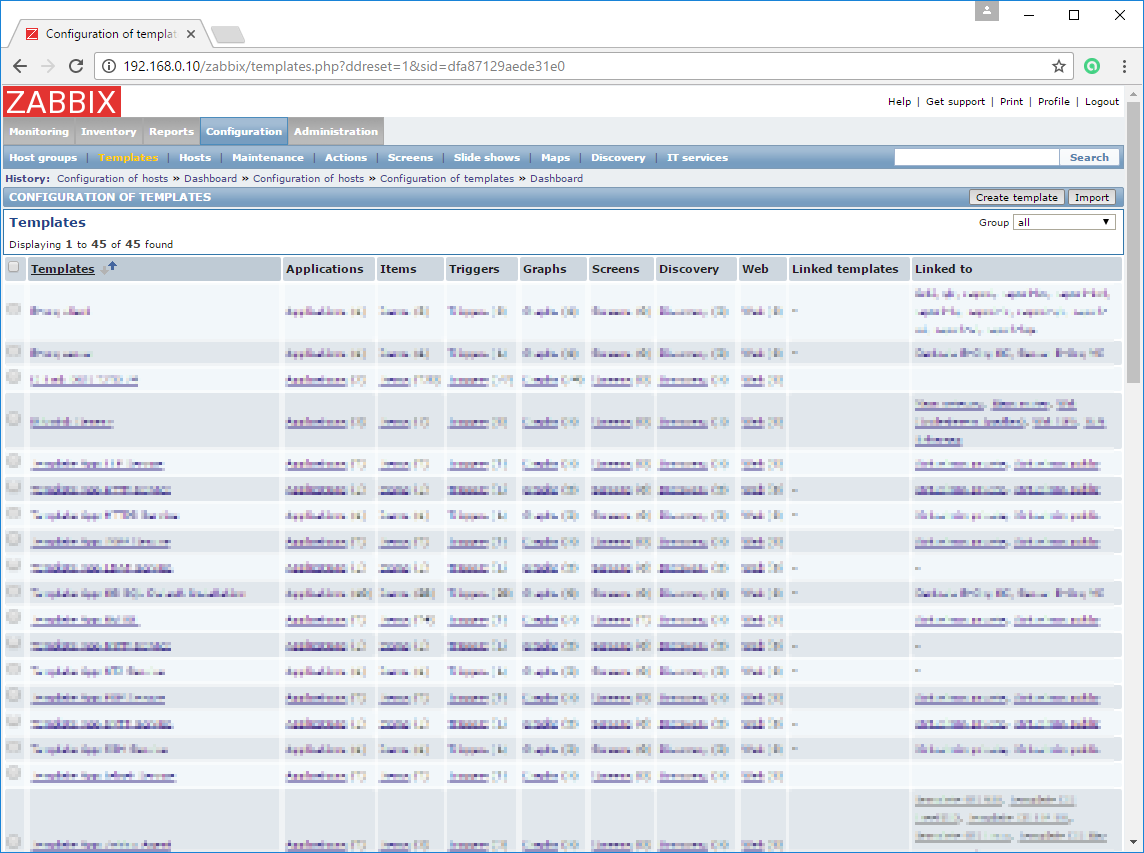Click the Linked templates column header
The image size is (1144, 853).
[x=845, y=269]
